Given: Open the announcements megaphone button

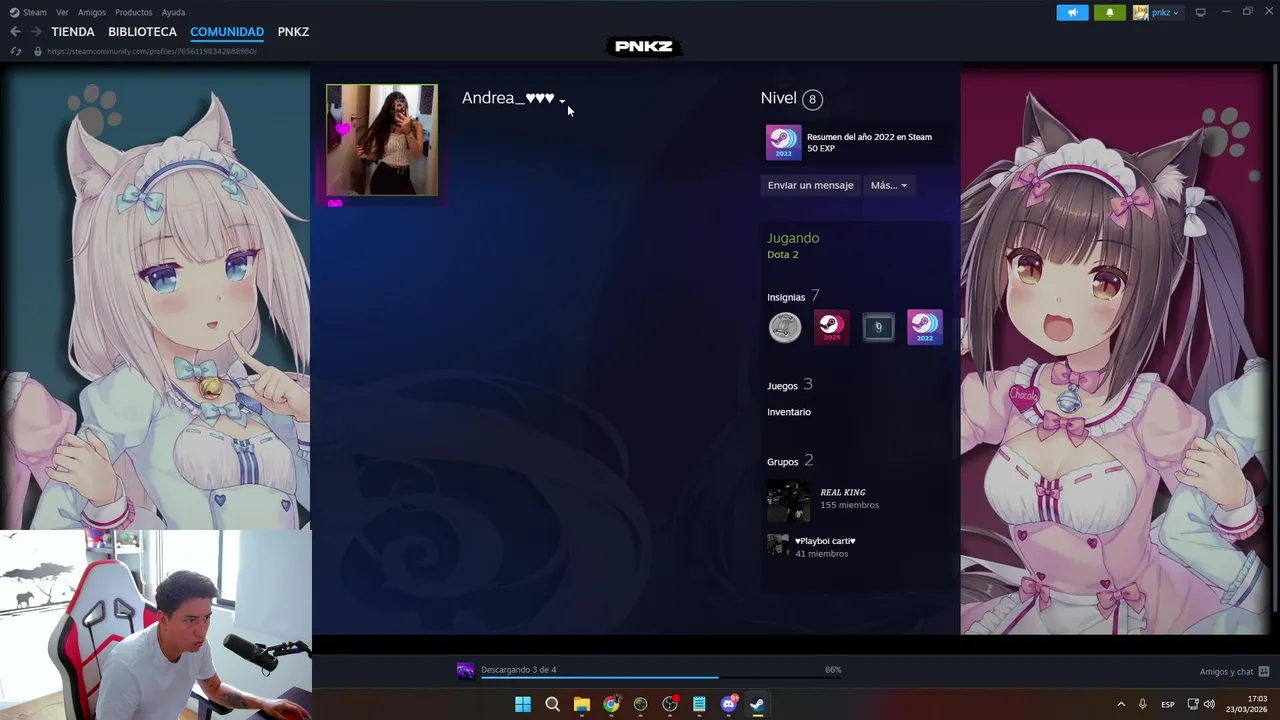Looking at the screenshot, I should (x=1072, y=12).
